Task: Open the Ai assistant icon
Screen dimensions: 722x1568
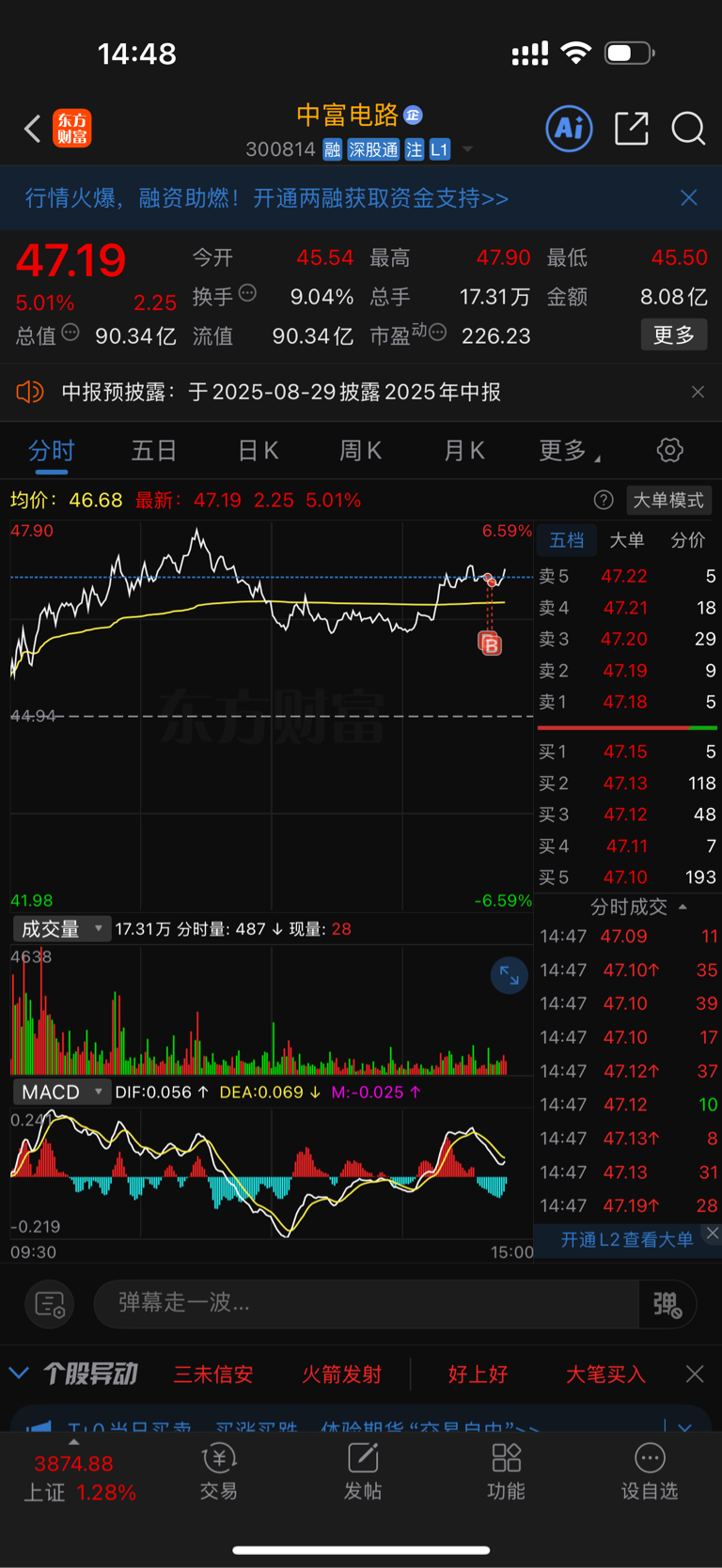Action: [x=570, y=128]
